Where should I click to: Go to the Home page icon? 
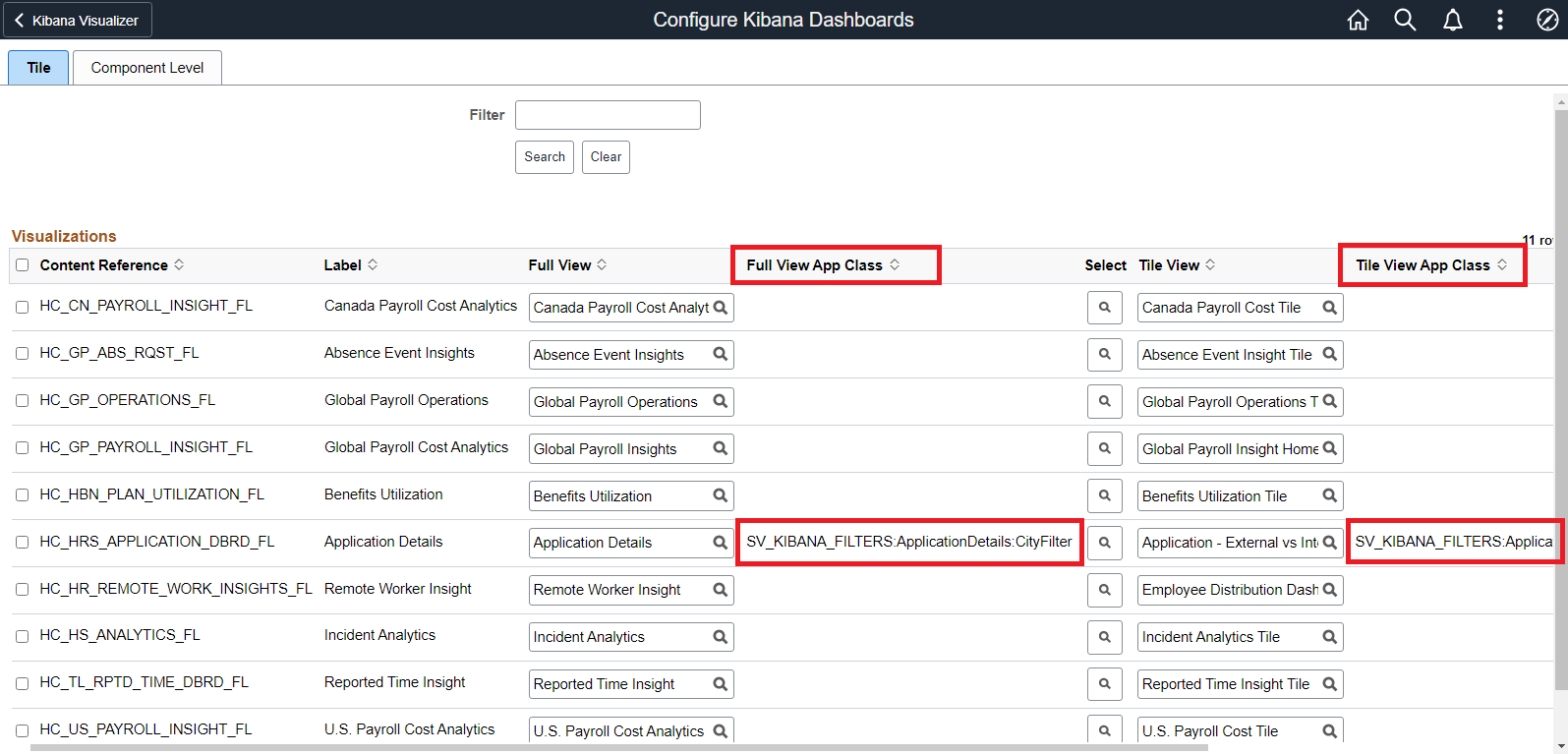point(1358,20)
